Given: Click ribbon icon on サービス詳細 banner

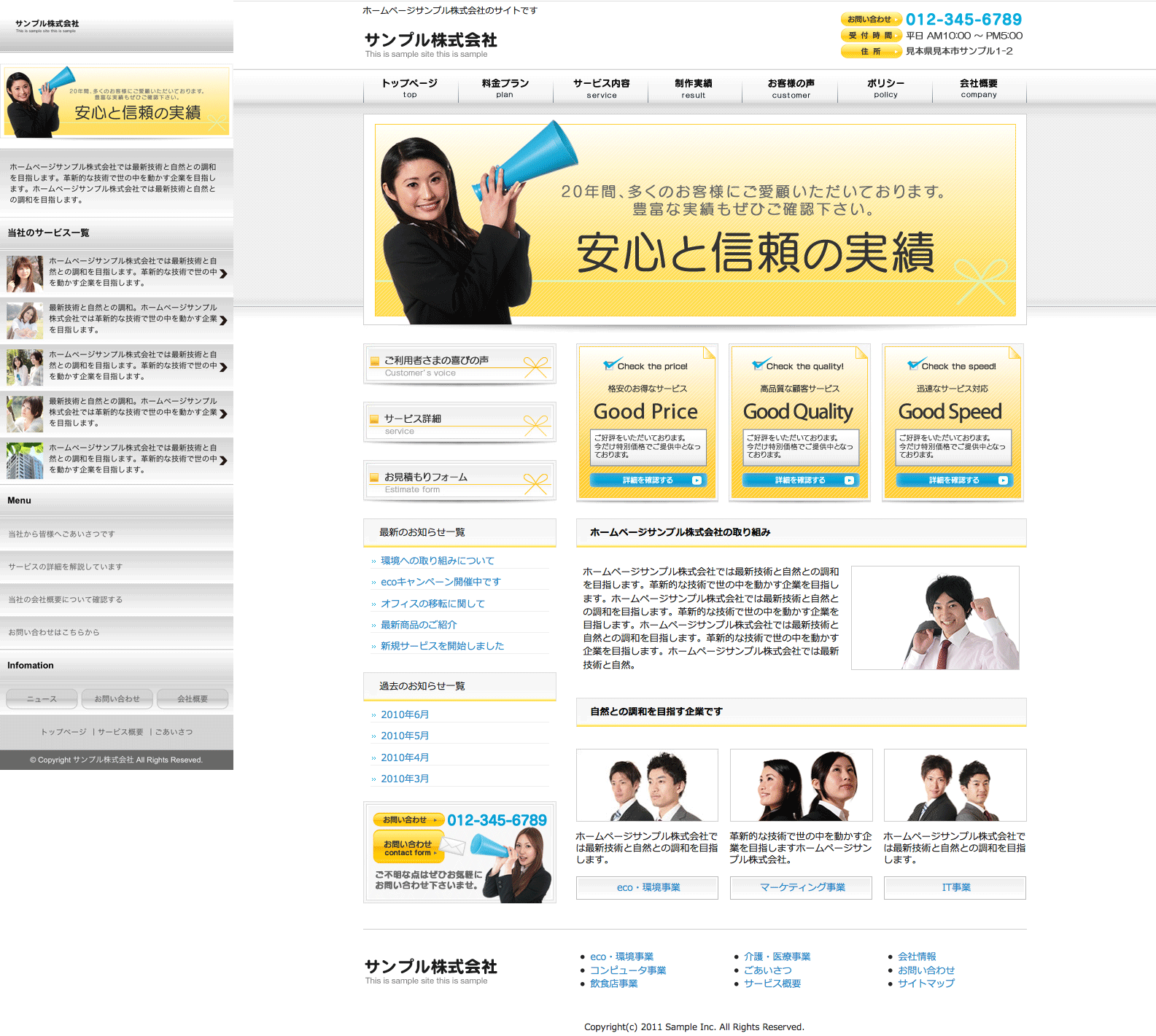Looking at the screenshot, I should (535, 425).
